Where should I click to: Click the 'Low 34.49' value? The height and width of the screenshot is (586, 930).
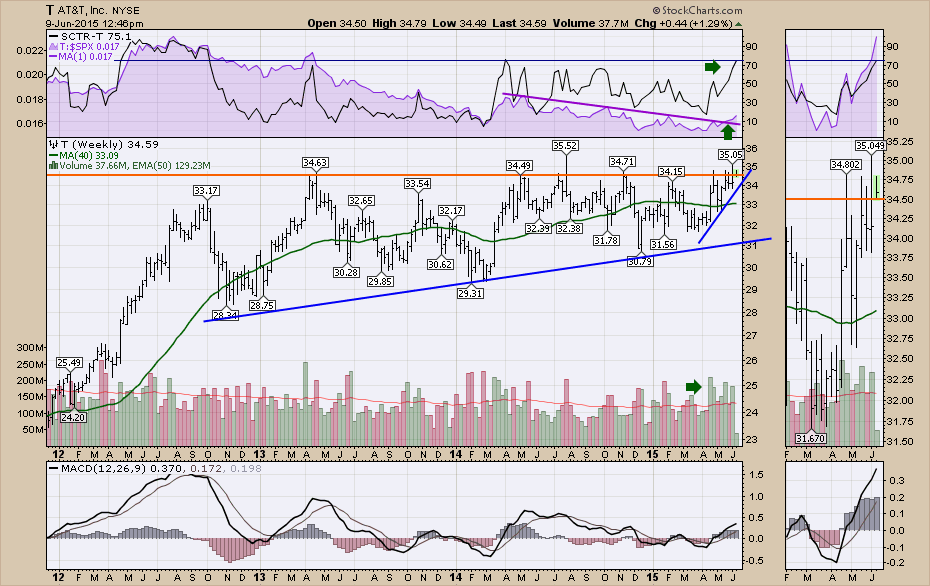coord(460,24)
